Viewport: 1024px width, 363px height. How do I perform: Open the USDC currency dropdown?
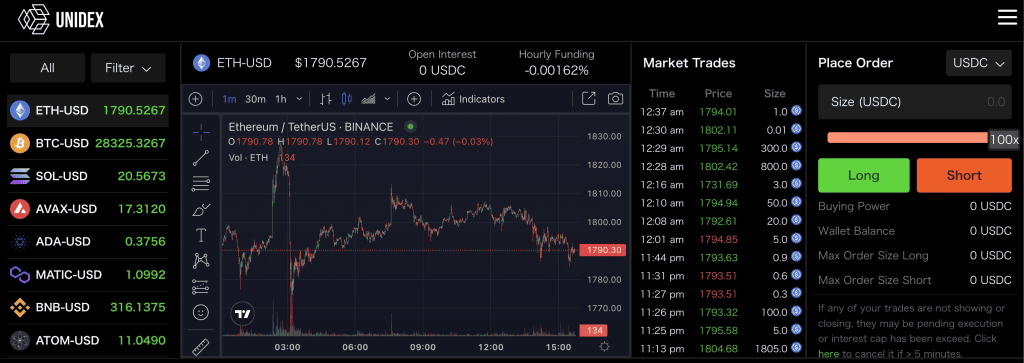[978, 63]
